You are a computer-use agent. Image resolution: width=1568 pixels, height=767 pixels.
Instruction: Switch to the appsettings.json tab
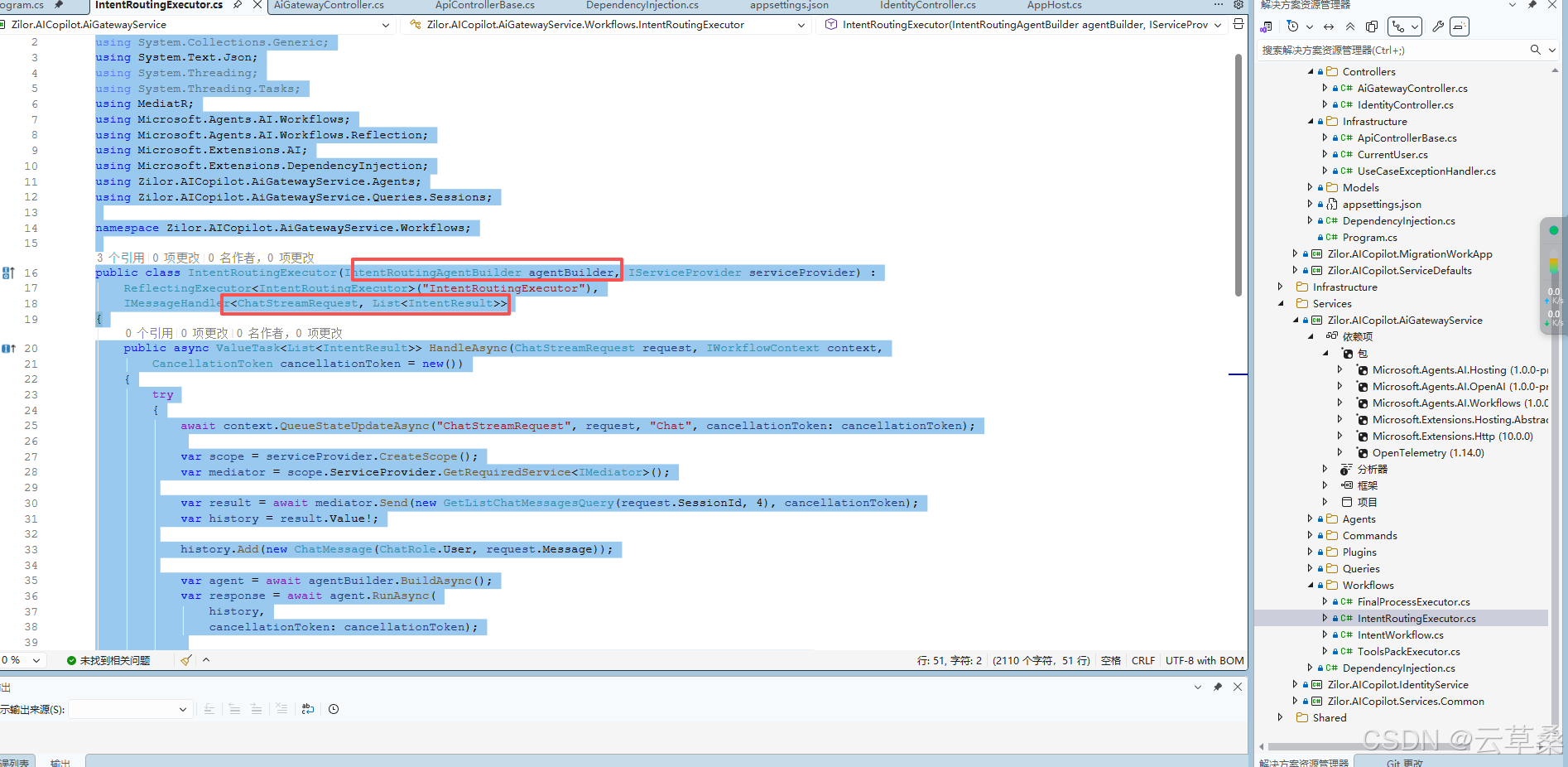[787, 6]
